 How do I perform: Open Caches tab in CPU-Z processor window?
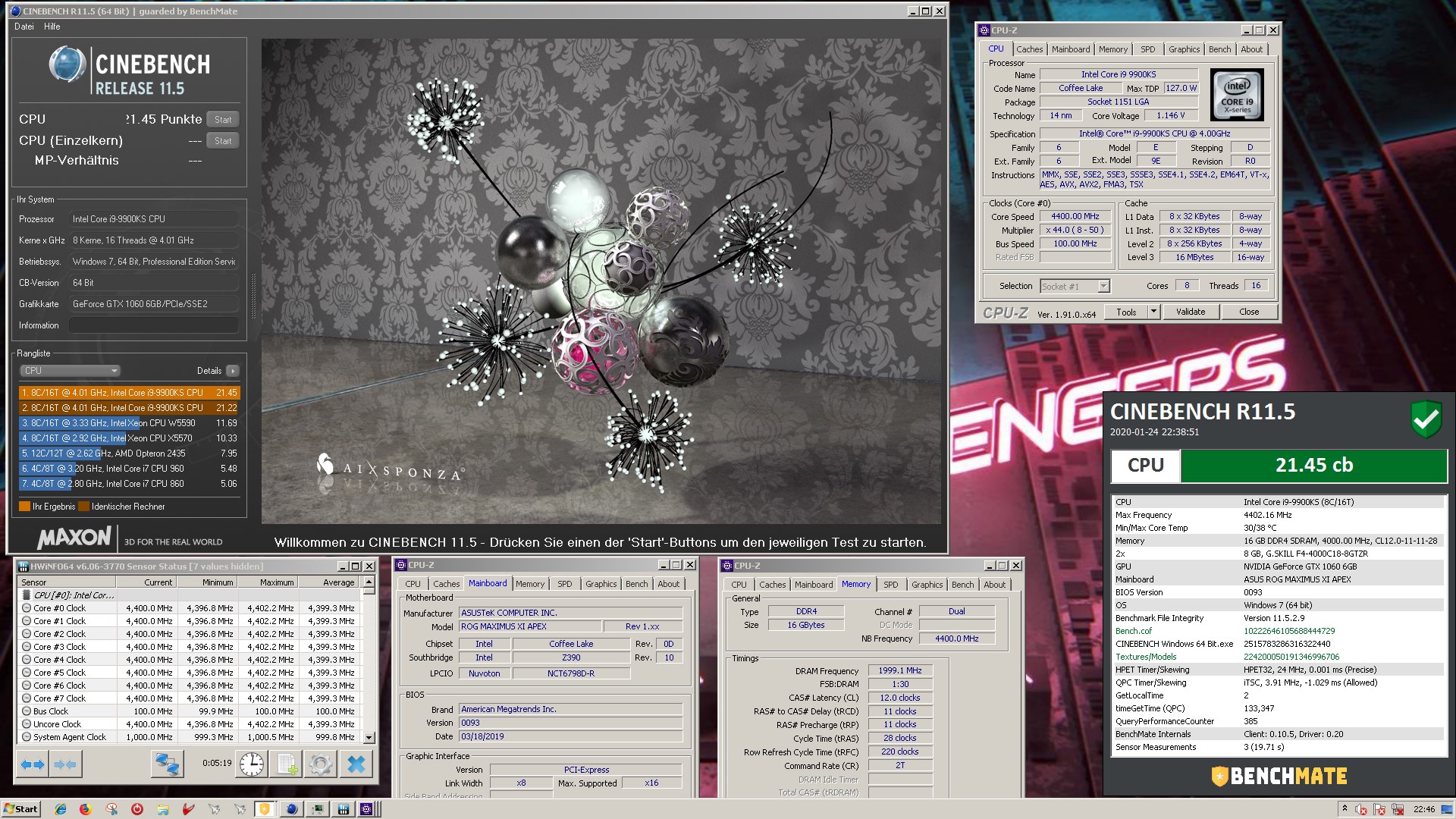[1029, 49]
